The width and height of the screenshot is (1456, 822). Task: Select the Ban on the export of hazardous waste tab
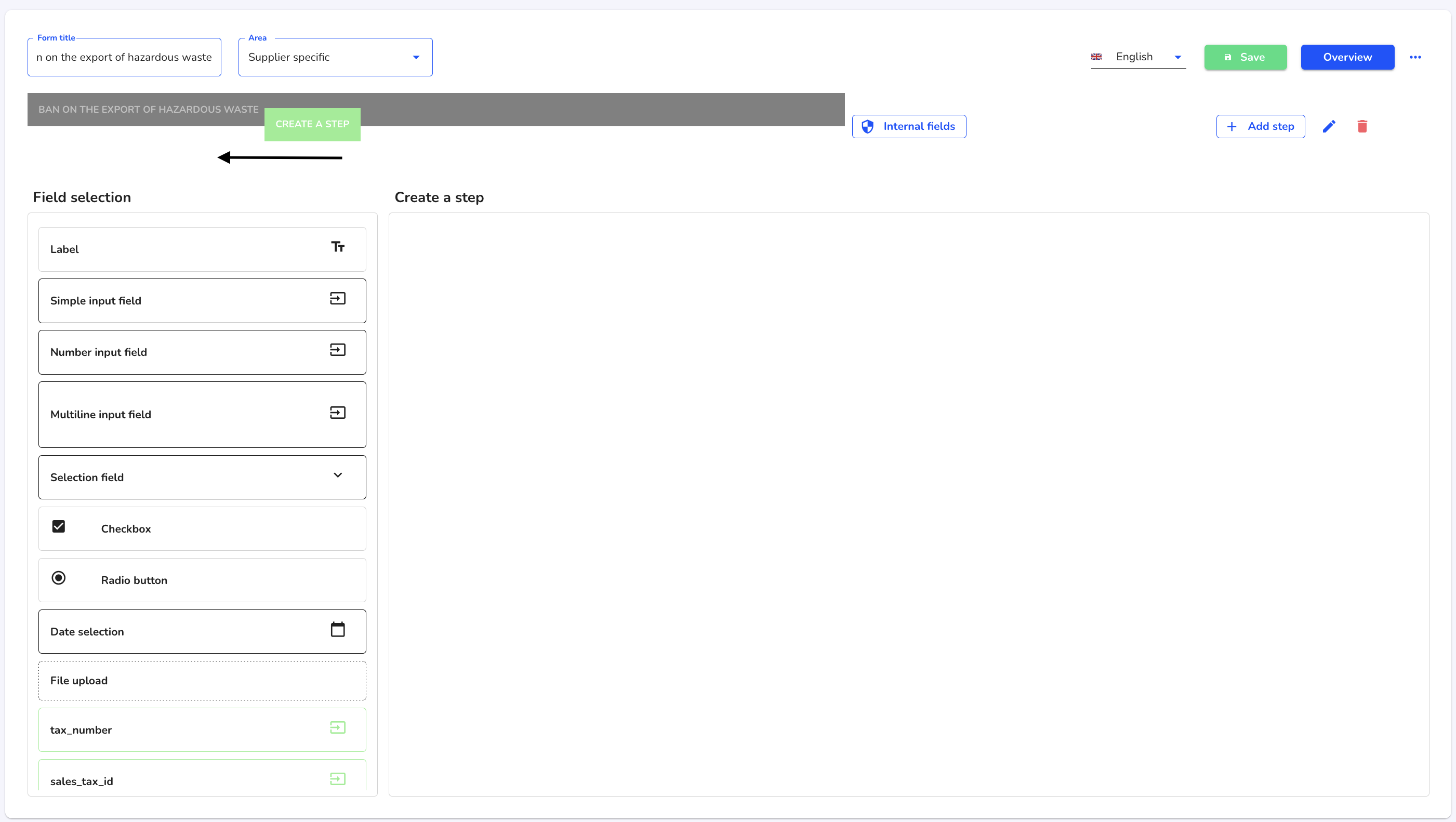148,109
